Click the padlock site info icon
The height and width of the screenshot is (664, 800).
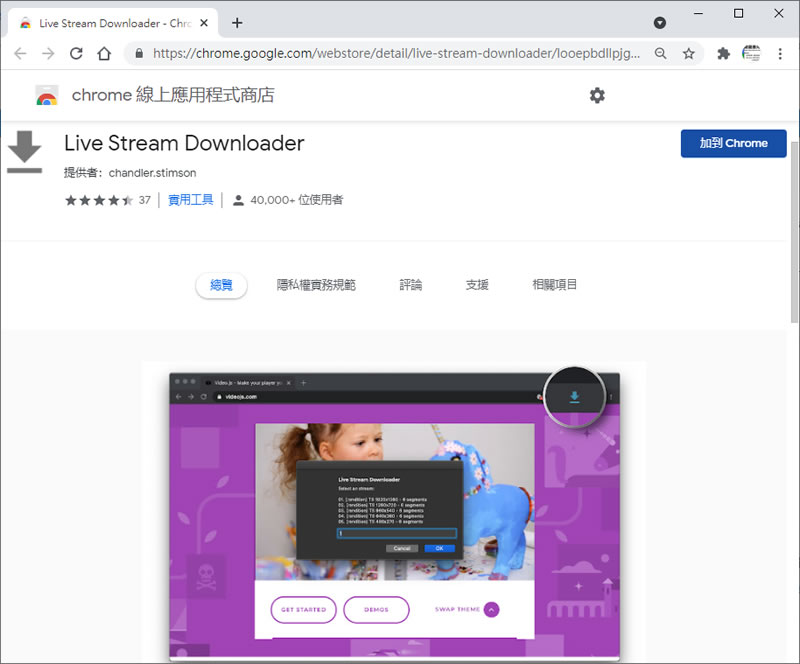coord(139,54)
